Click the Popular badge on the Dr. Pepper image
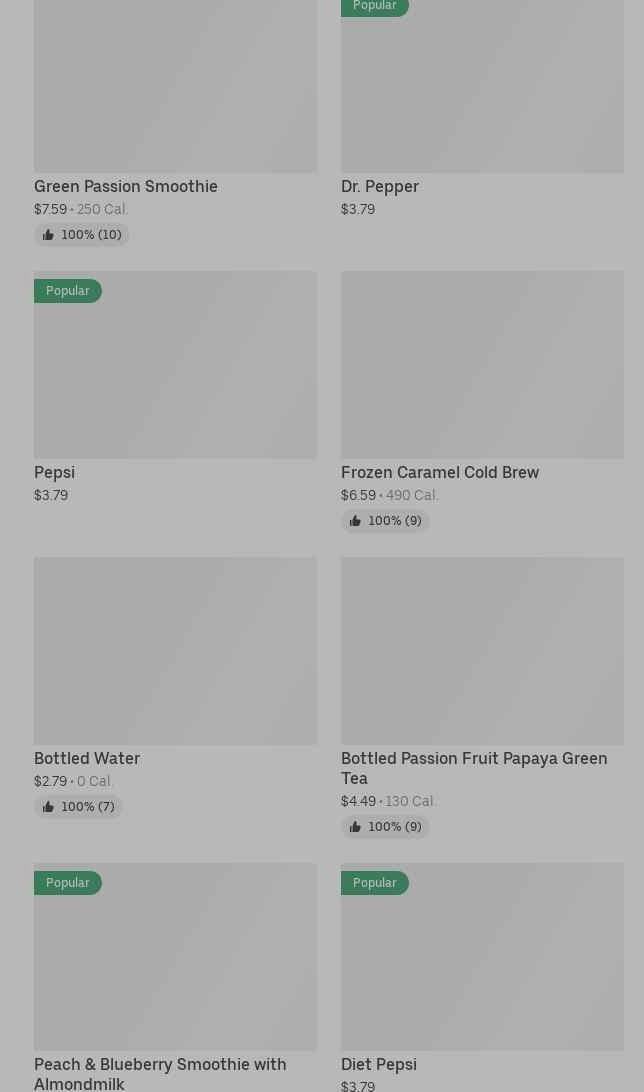The image size is (644, 1092). (x=375, y=7)
